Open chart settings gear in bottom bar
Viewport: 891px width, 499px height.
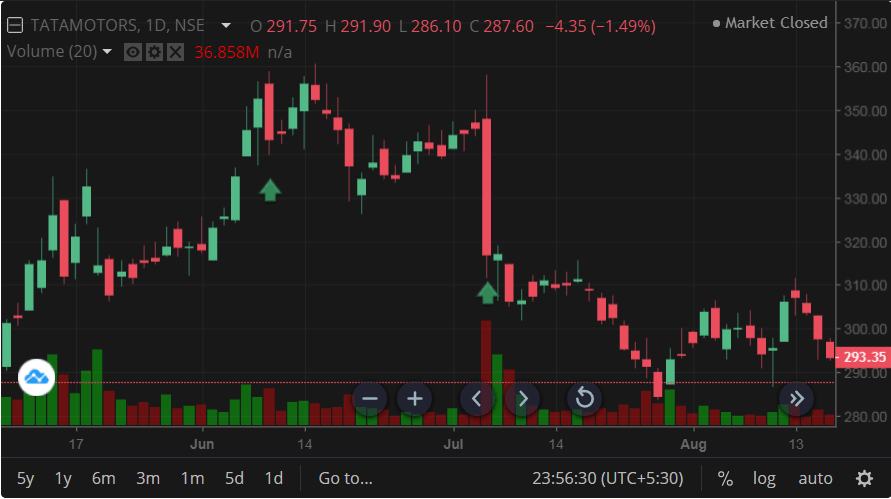[x=864, y=479]
